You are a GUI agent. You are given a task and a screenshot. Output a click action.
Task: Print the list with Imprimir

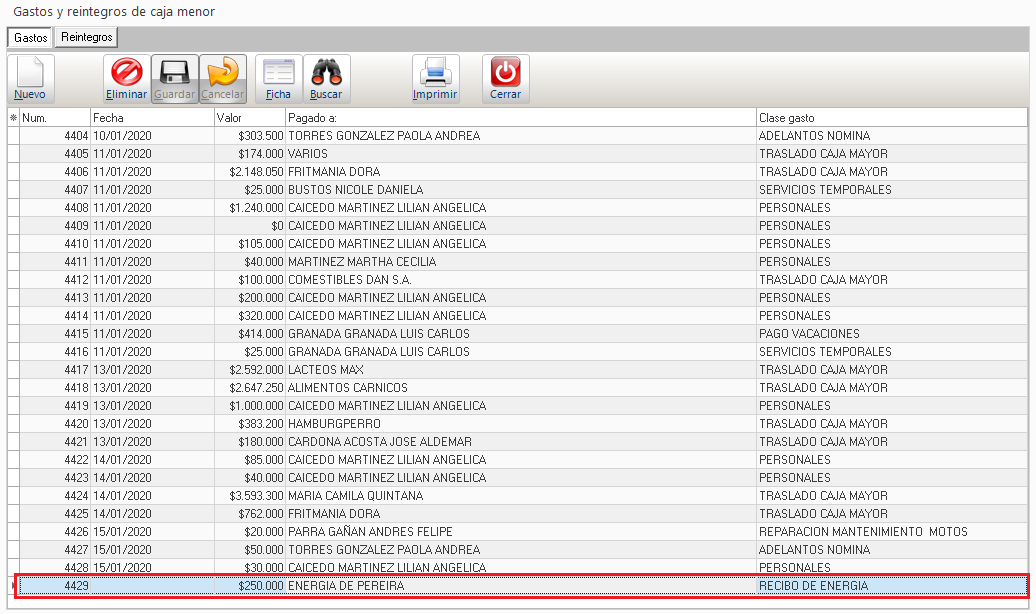(x=435, y=78)
